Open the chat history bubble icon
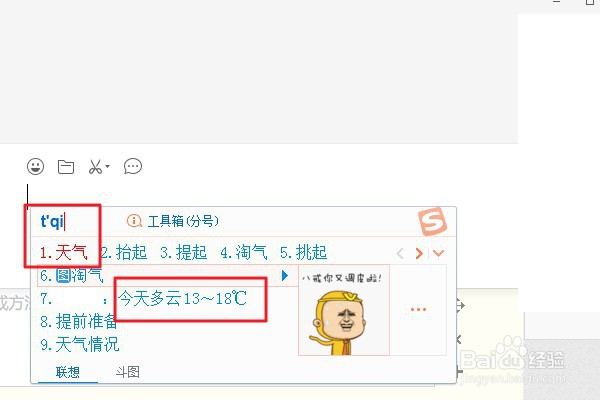This screenshot has width=600, height=400. point(133,167)
